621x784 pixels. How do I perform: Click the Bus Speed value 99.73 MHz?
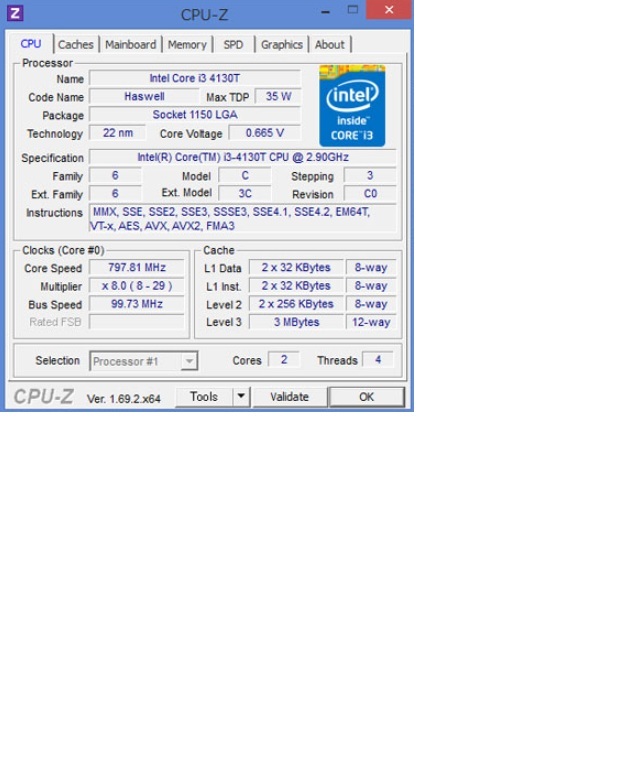pos(136,304)
